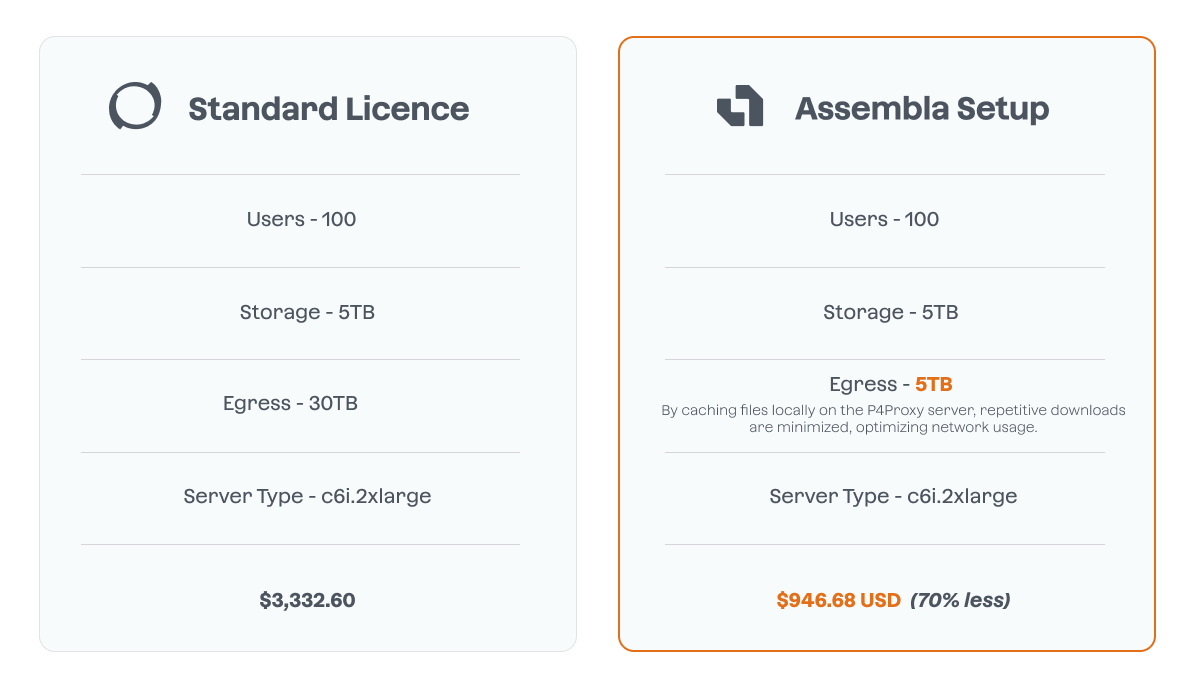Select the Assembla Setup heading
Image resolution: width=1195 pixels, height=688 pixels.
pos(921,109)
